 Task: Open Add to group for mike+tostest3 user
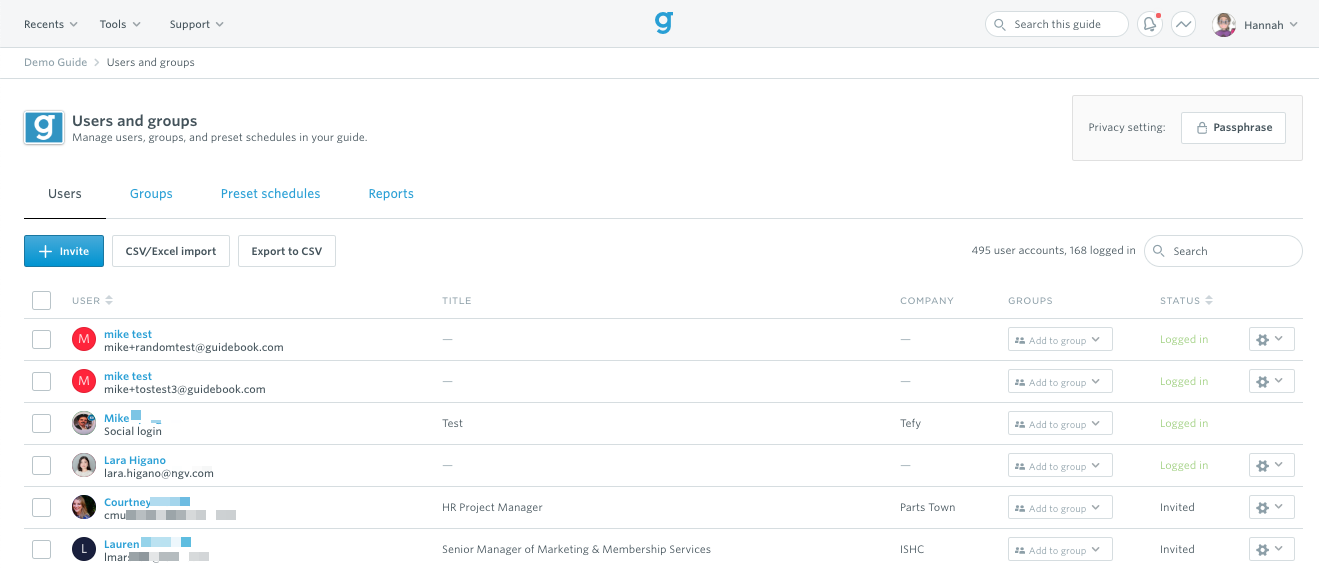(x=1060, y=382)
